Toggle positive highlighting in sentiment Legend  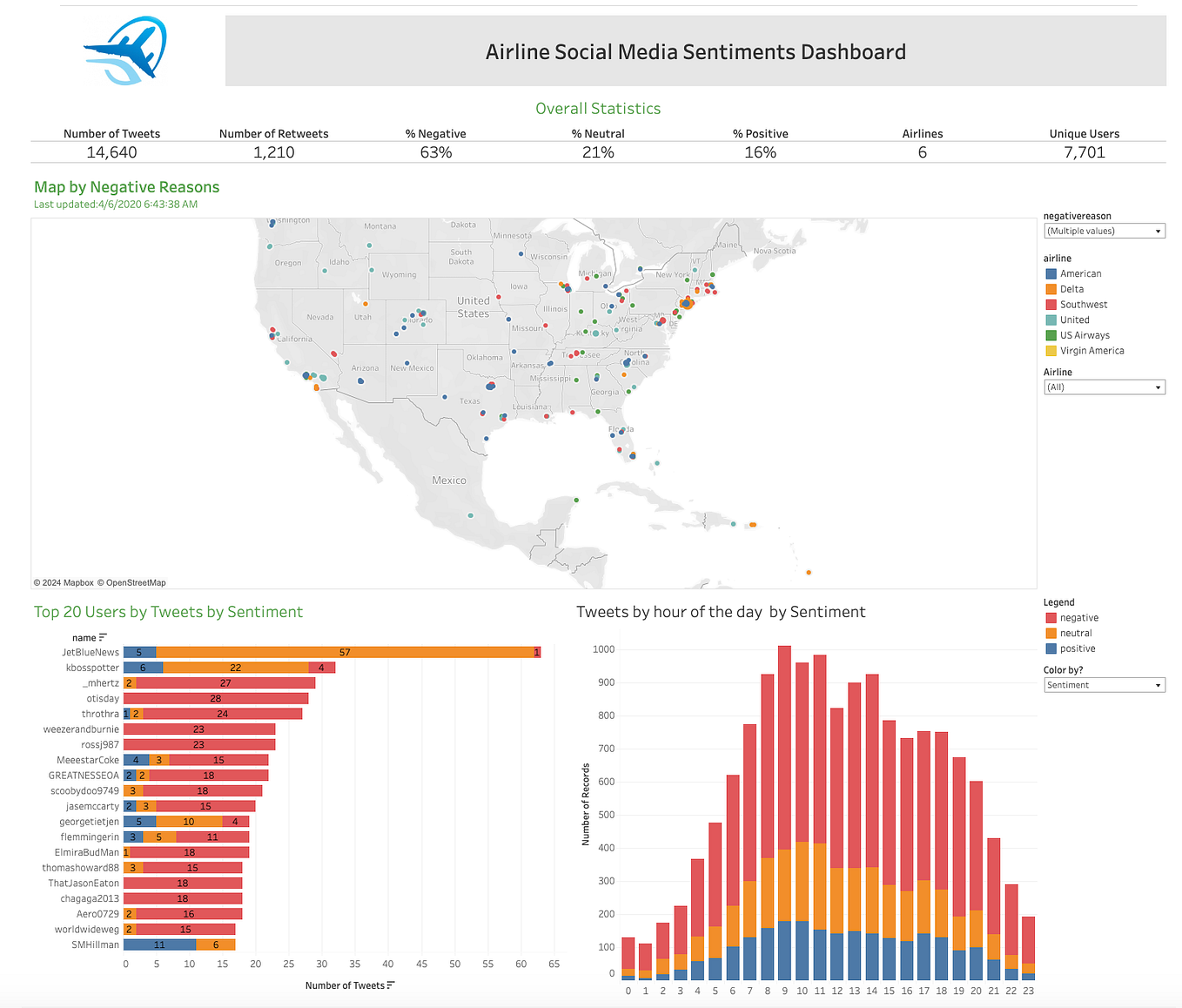(1051, 648)
